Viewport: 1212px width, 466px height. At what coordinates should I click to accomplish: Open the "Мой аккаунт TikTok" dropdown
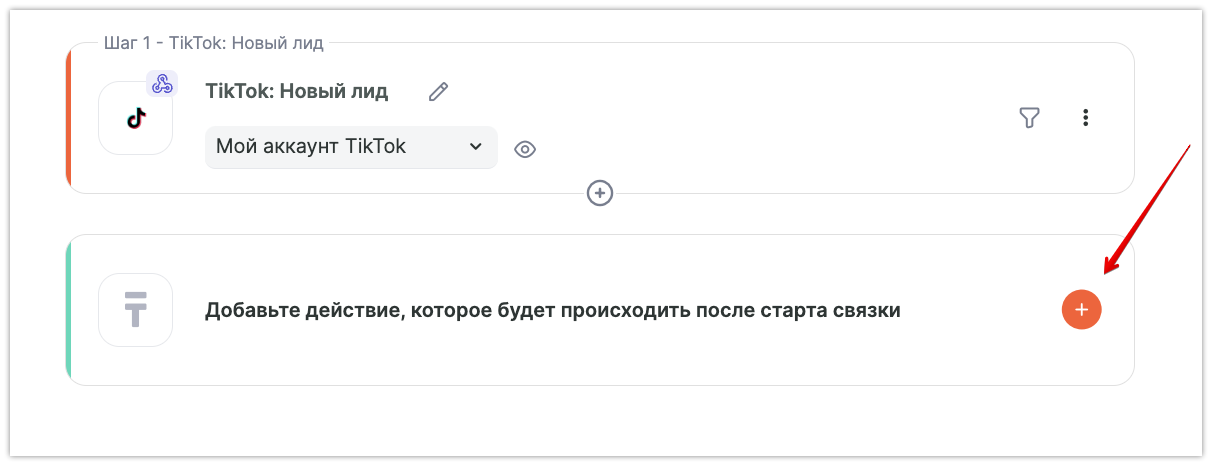point(351,147)
